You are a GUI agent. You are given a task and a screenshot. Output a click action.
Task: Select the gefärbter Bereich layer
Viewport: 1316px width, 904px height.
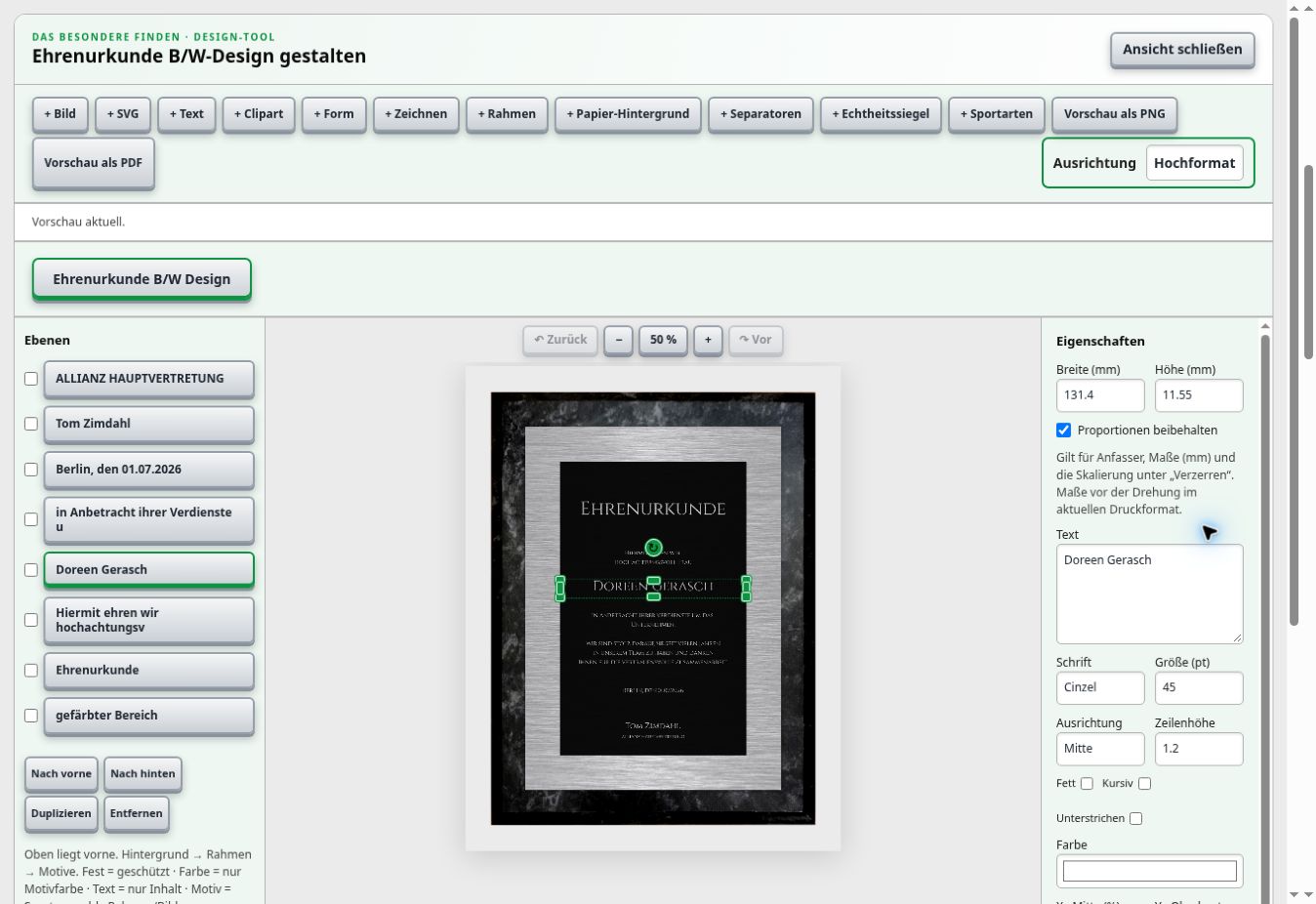coord(148,716)
